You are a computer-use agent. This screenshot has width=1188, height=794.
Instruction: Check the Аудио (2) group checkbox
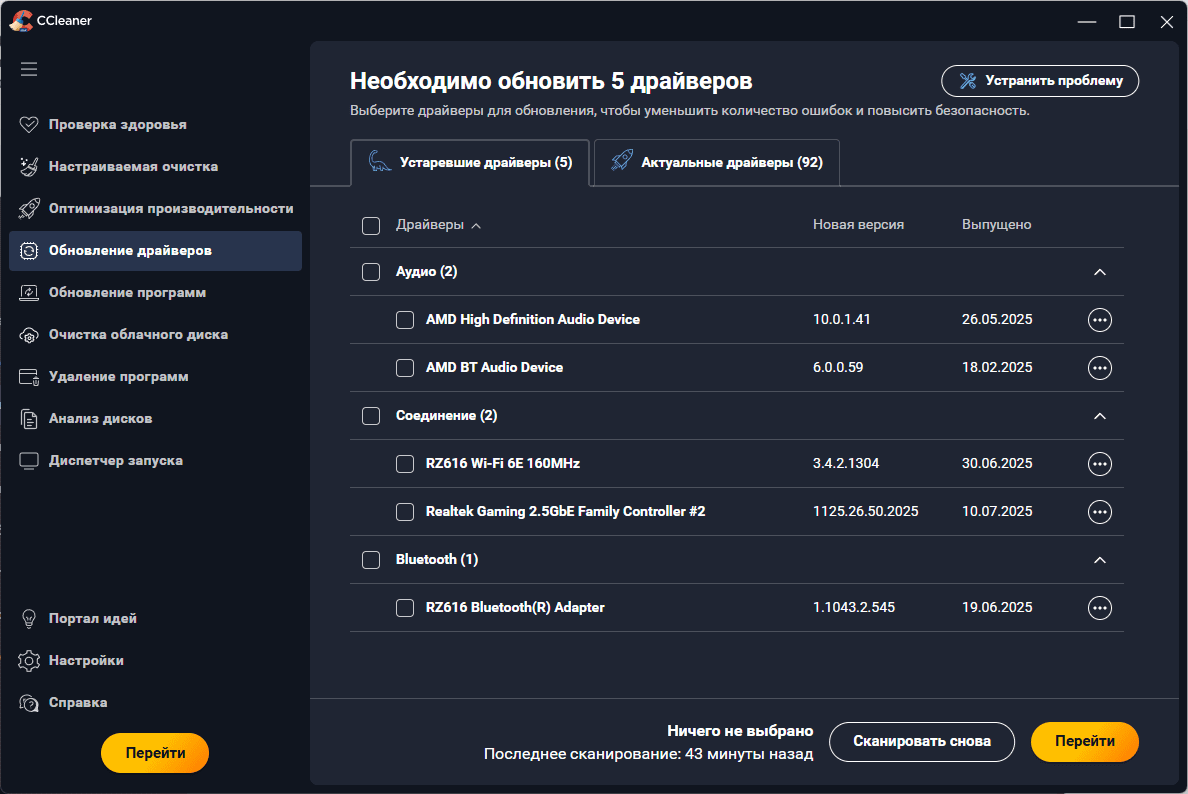click(x=371, y=272)
